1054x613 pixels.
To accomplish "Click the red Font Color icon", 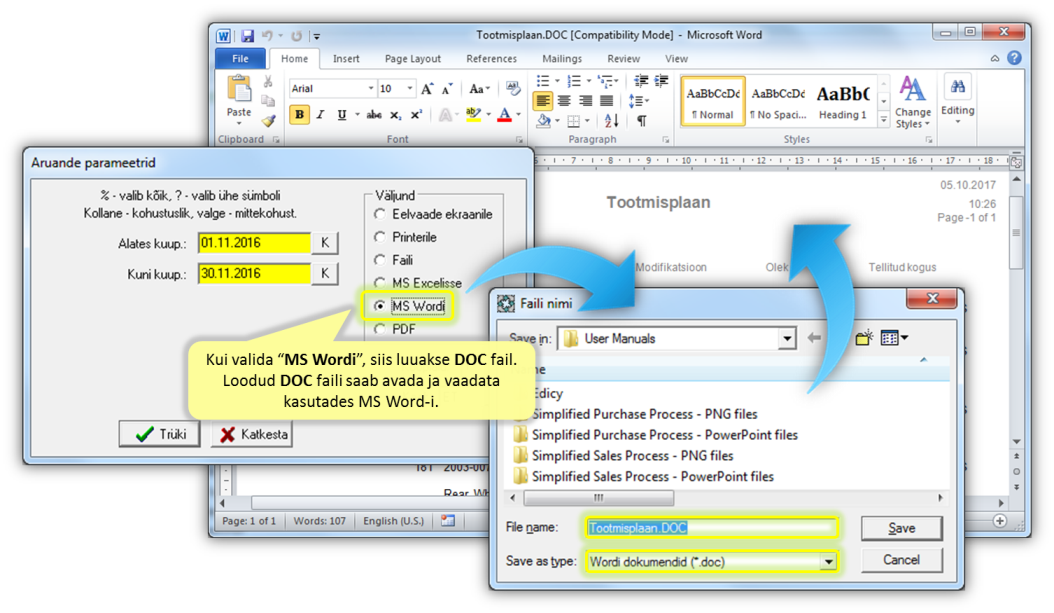I will click(x=504, y=115).
